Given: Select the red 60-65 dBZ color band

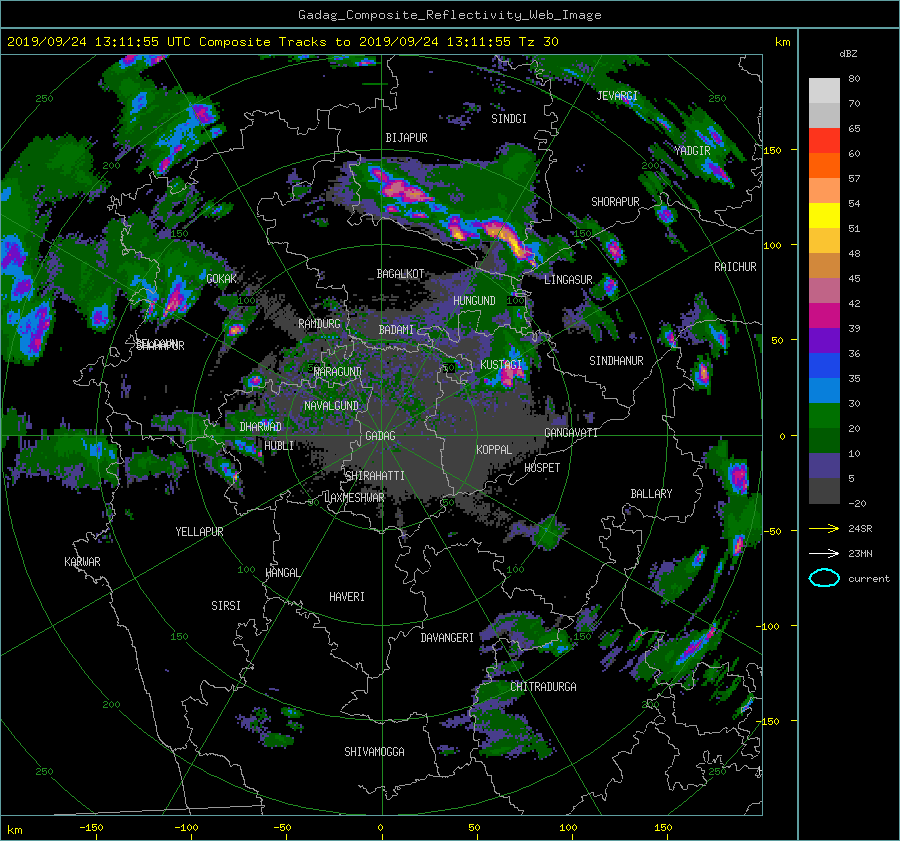Looking at the screenshot, I should [x=824, y=141].
